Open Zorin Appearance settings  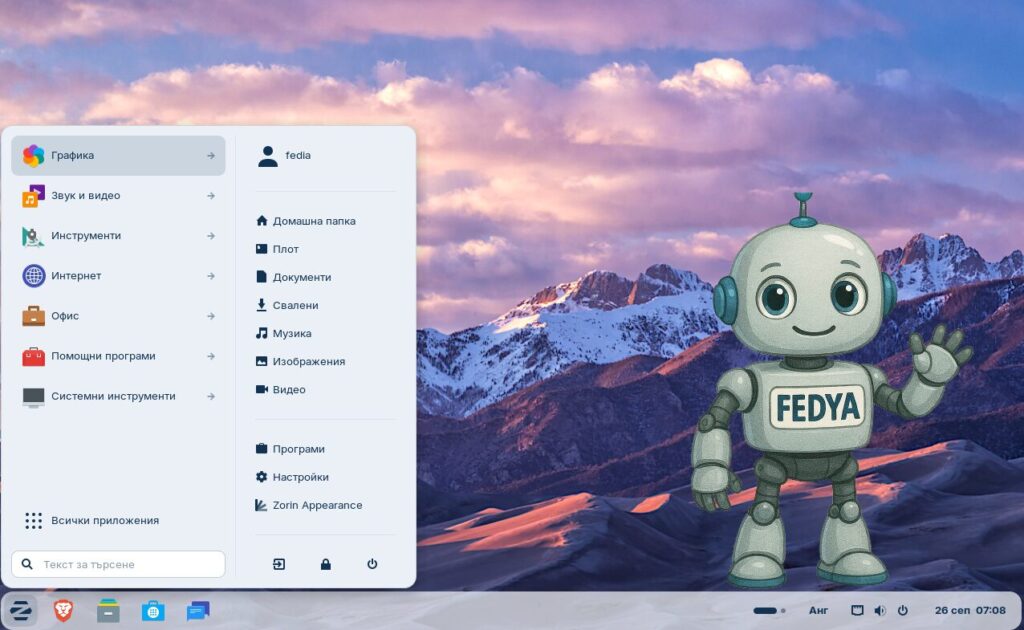pyautogui.click(x=316, y=505)
